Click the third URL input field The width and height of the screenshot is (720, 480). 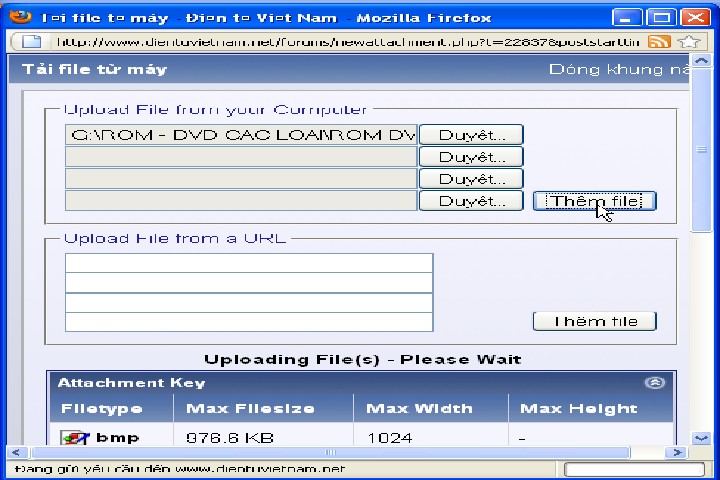[x=249, y=303]
